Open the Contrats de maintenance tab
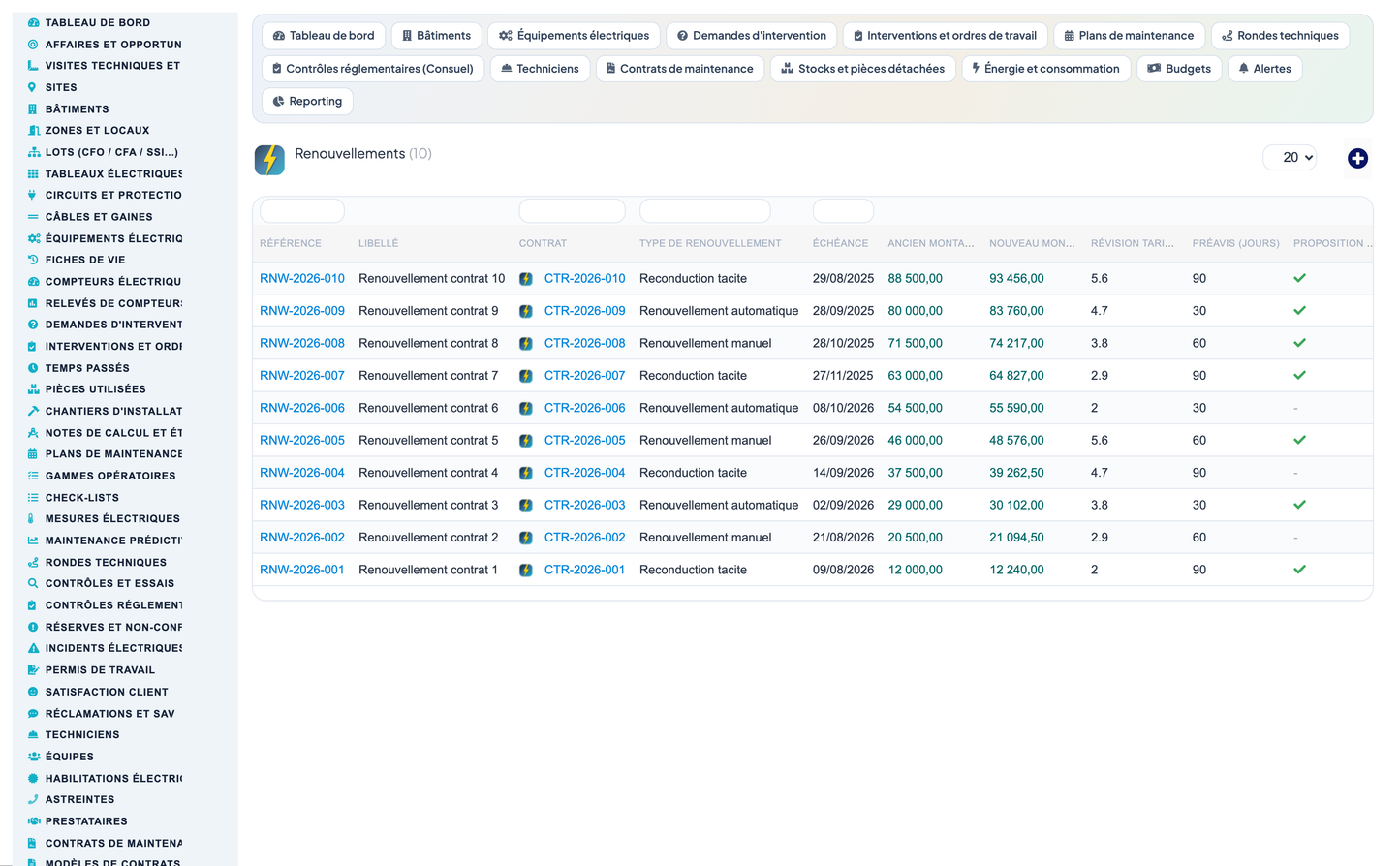The image size is (1400, 866). (x=680, y=69)
